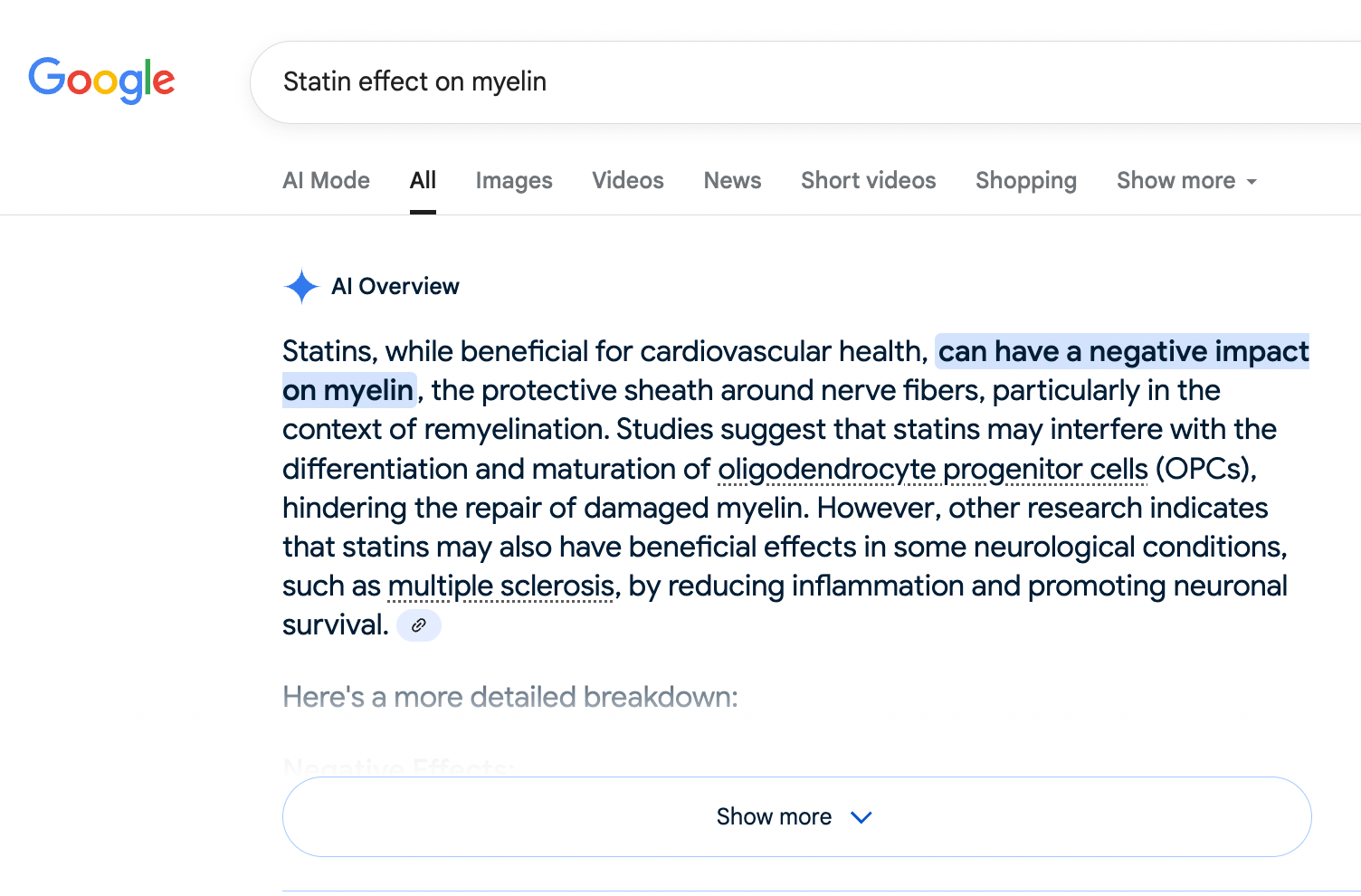This screenshot has width=1361, height=896.
Task: Open the source link chip icon
Action: pyautogui.click(x=419, y=624)
